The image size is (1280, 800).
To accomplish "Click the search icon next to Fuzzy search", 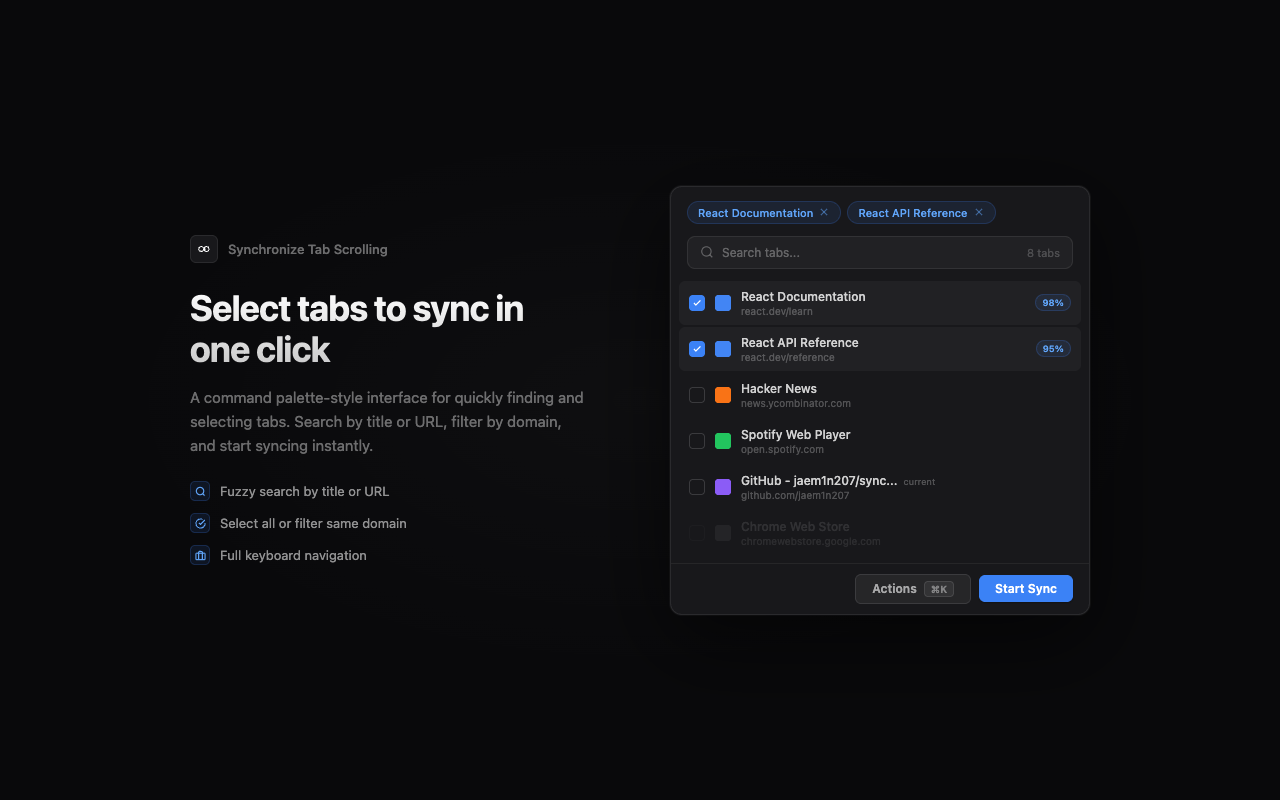I will pos(200,491).
